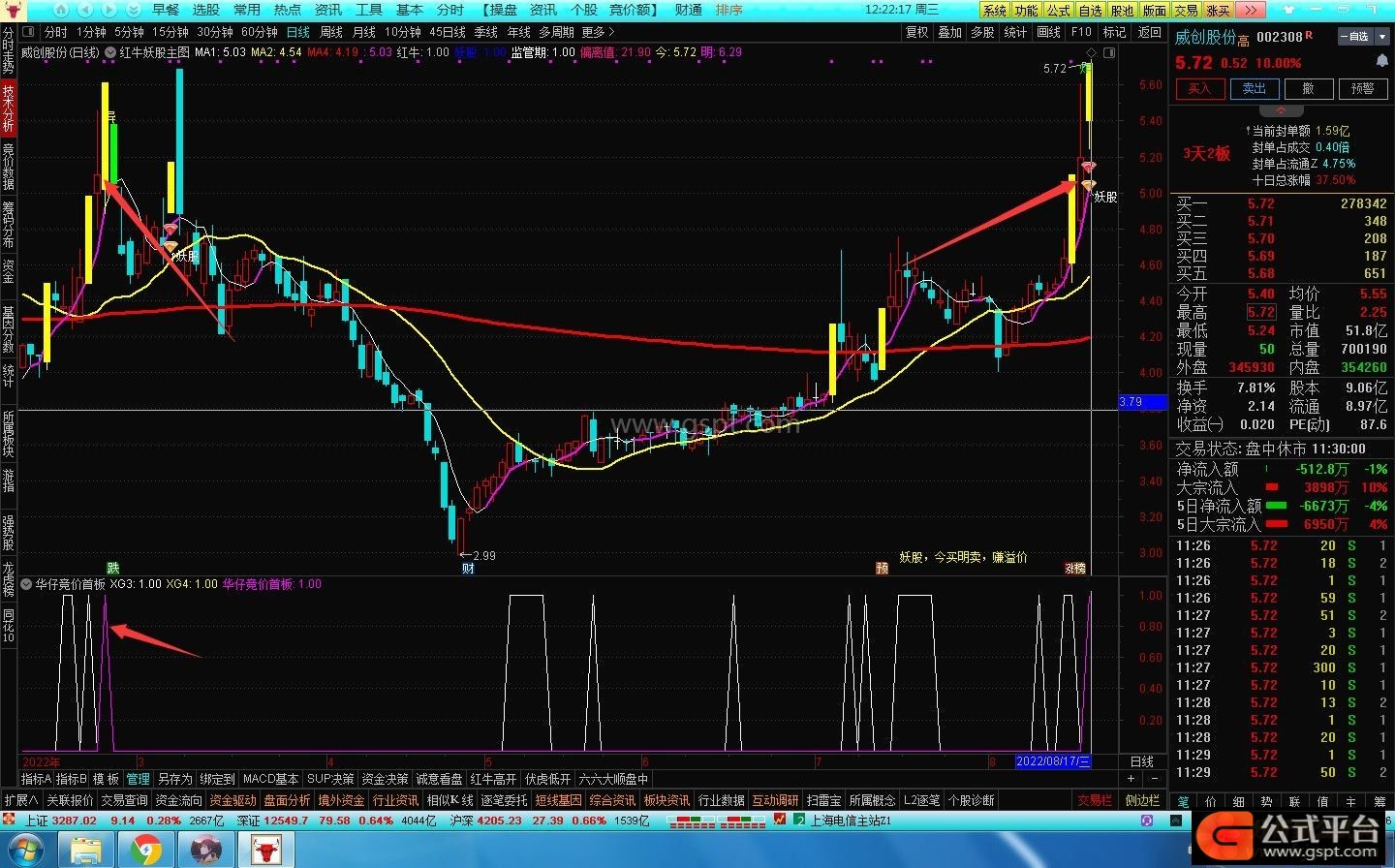This screenshot has width=1395, height=868.
Task: Click the 买入 buy button
Action: (1199, 88)
